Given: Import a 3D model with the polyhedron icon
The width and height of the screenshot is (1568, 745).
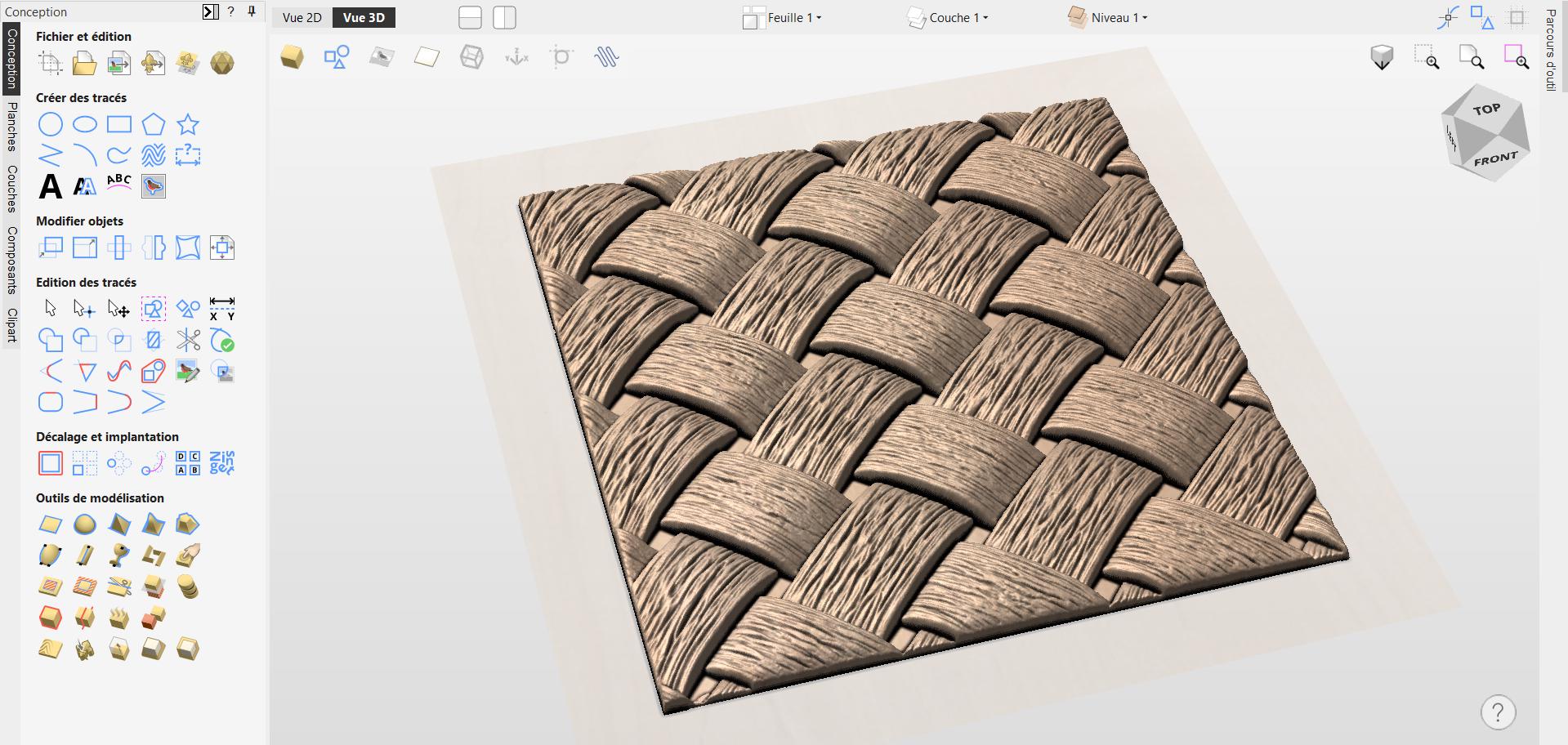Looking at the screenshot, I should pyautogui.click(x=222, y=63).
